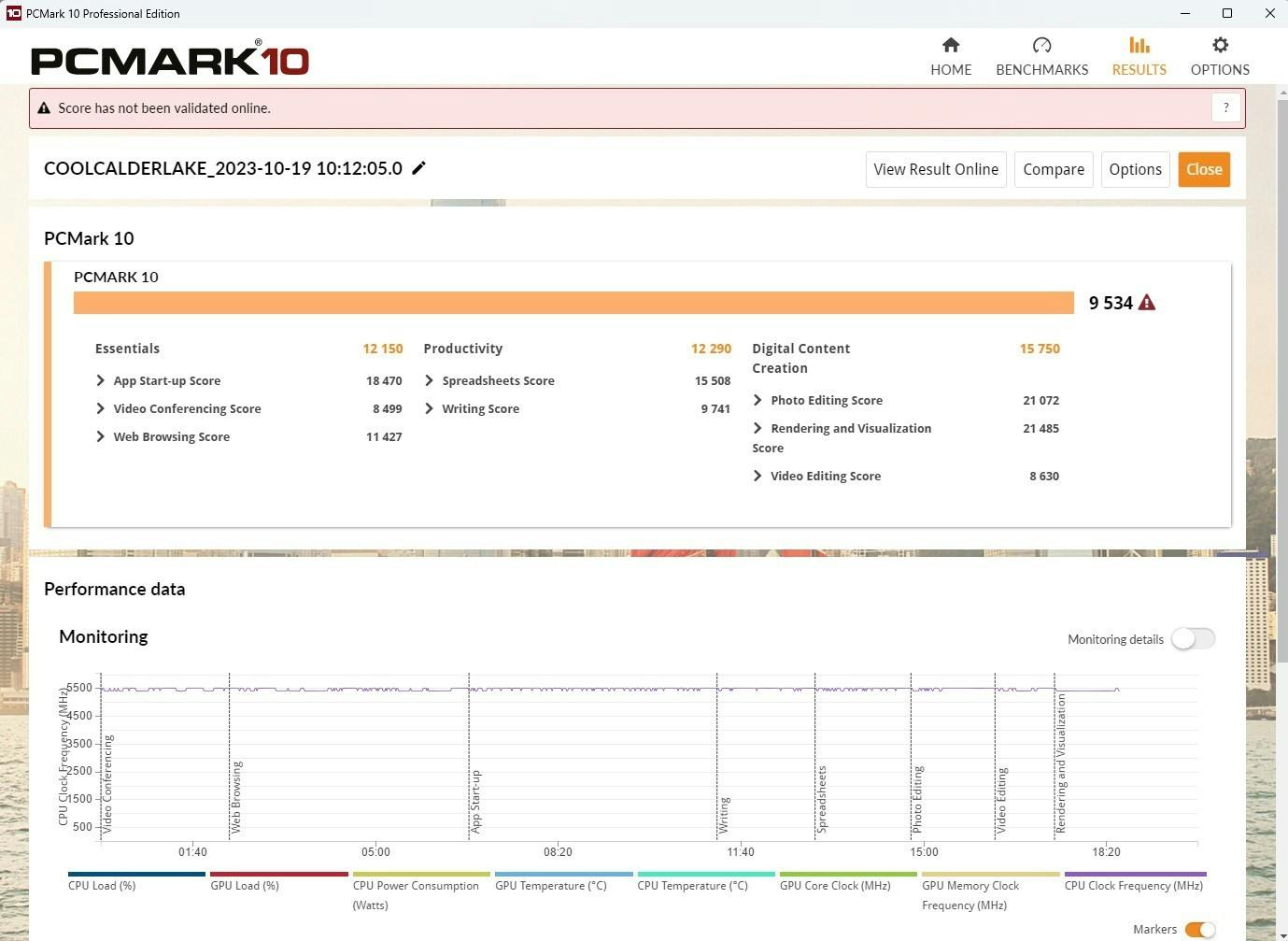Click the overall score 9 534
Viewport: 1288px width, 941px height.
(x=1111, y=303)
